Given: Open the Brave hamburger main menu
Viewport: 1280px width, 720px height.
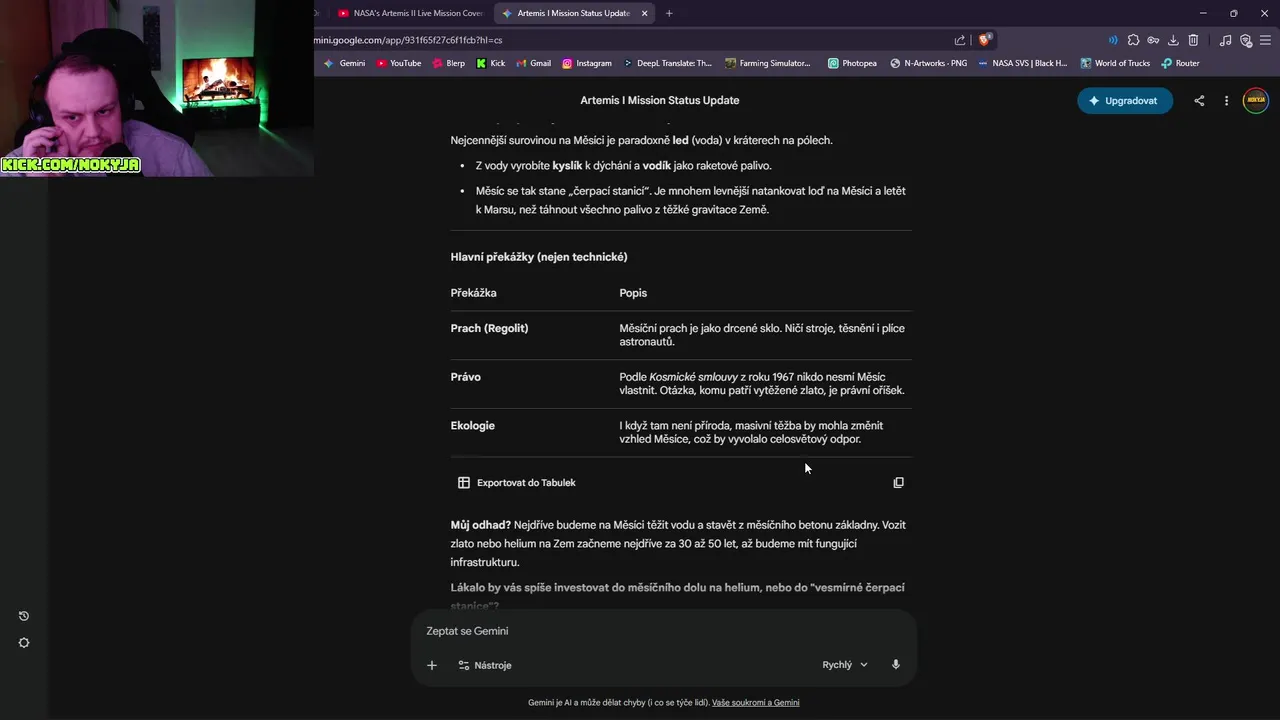Looking at the screenshot, I should [1265, 40].
